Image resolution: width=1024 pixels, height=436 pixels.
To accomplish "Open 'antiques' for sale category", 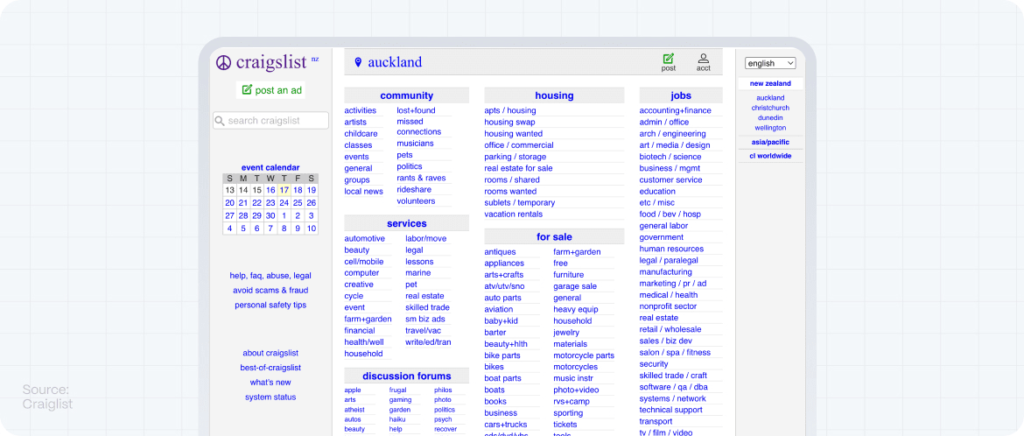I will tap(500, 252).
